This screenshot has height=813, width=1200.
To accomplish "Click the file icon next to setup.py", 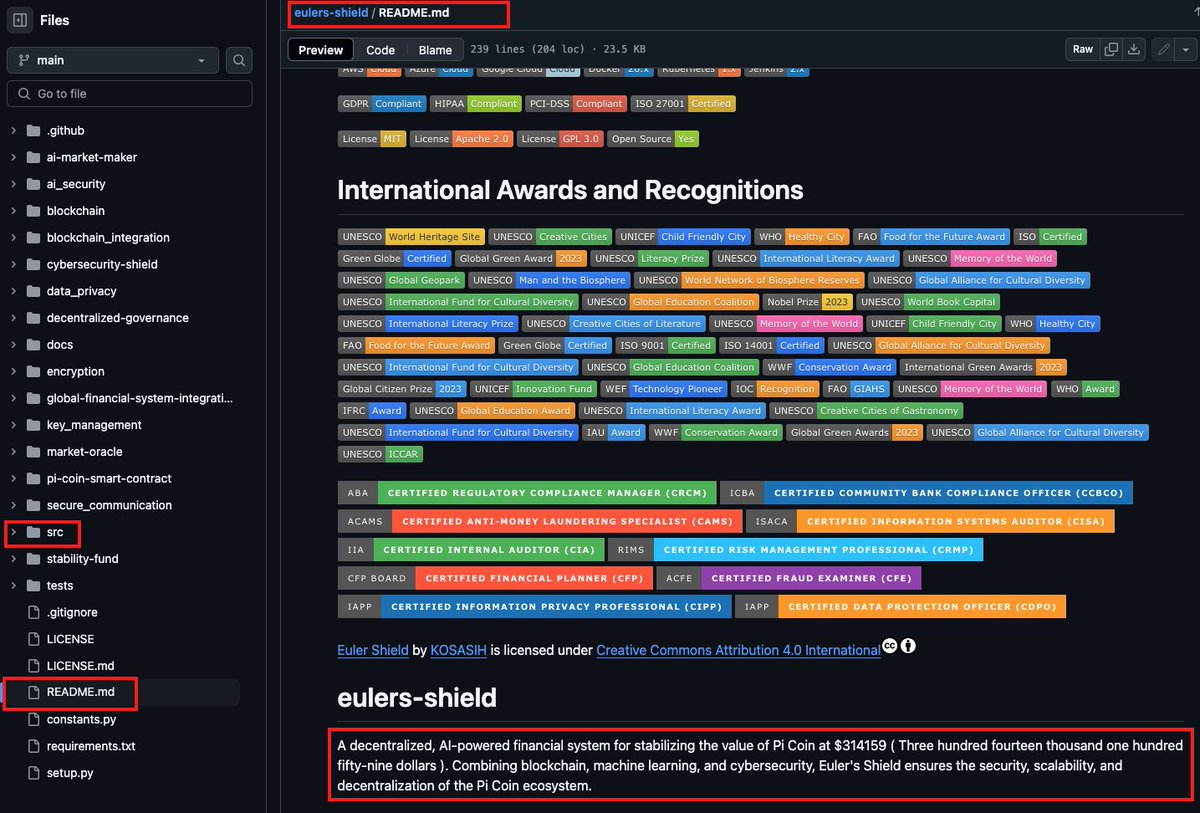I will coord(34,773).
